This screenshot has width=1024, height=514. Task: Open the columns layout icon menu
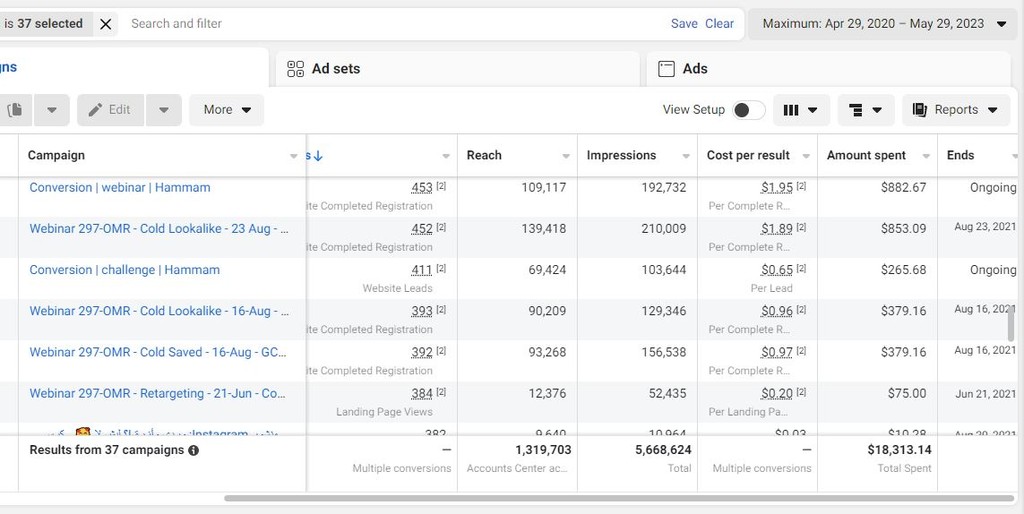[801, 110]
